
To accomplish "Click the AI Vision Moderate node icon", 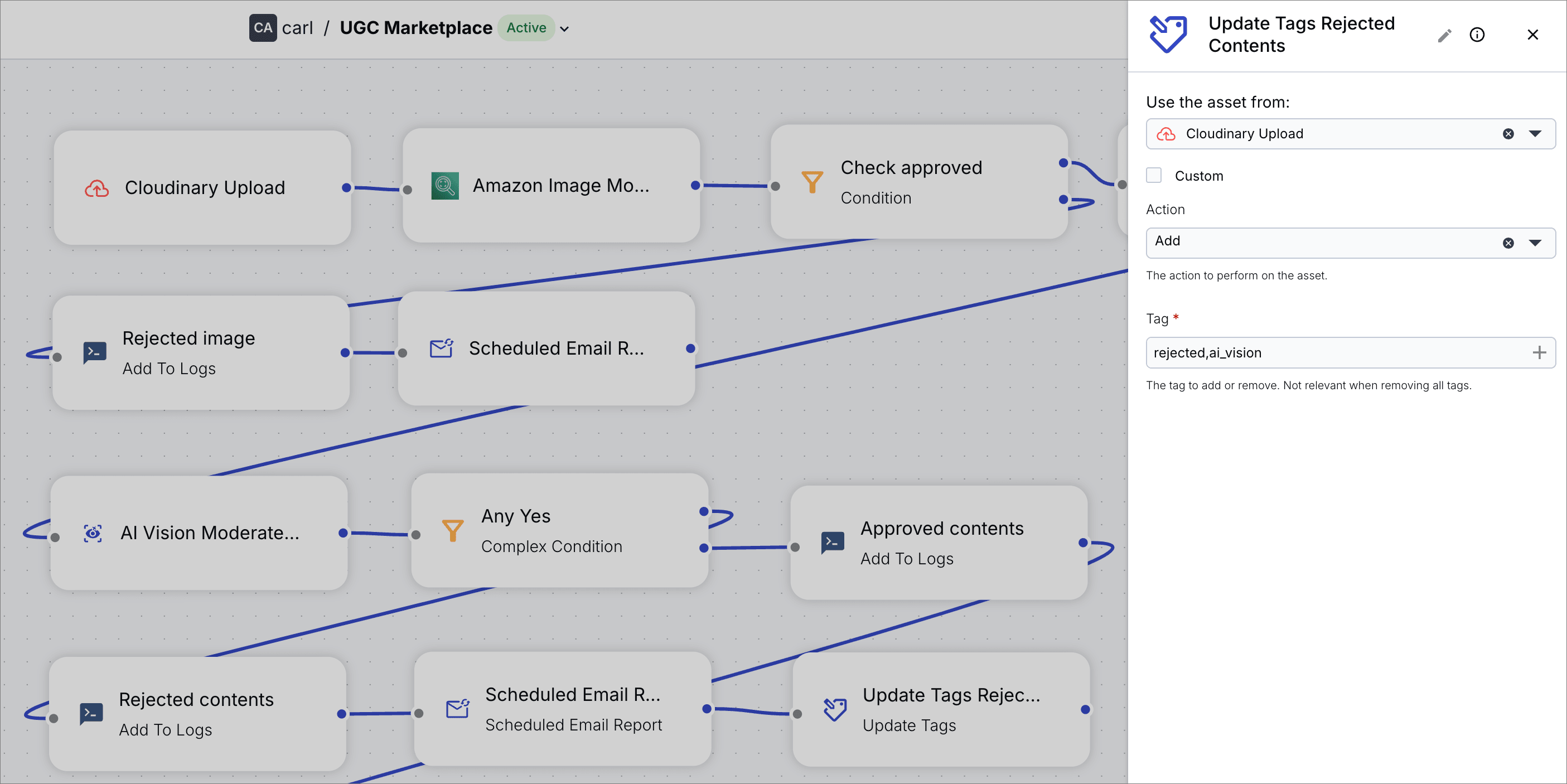I will click(93, 533).
